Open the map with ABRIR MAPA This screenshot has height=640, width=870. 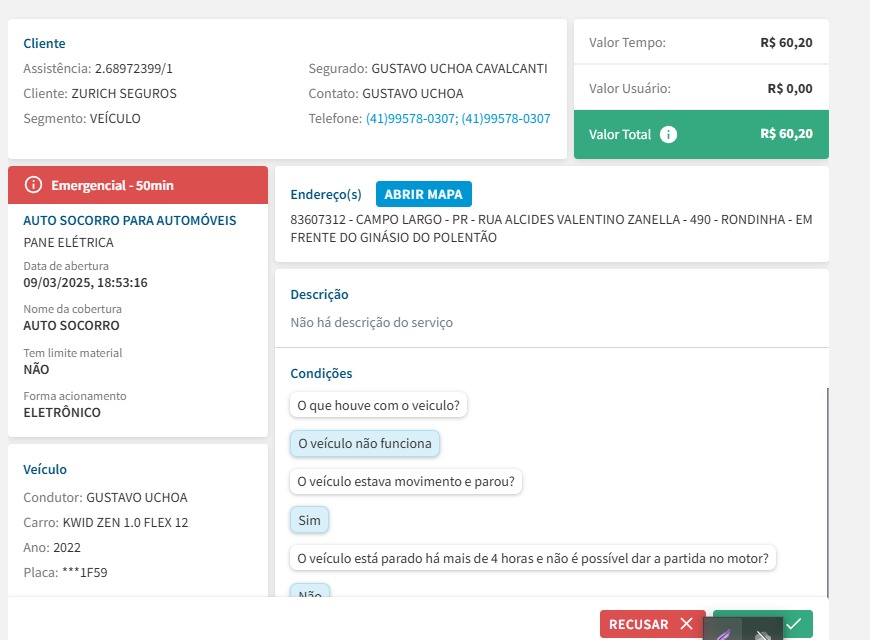point(423,194)
